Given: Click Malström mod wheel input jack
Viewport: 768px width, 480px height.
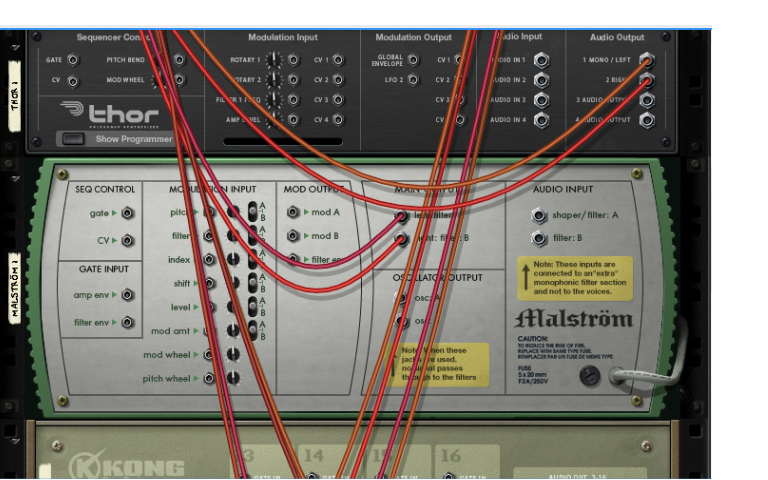Looking at the screenshot, I should coord(209,355).
